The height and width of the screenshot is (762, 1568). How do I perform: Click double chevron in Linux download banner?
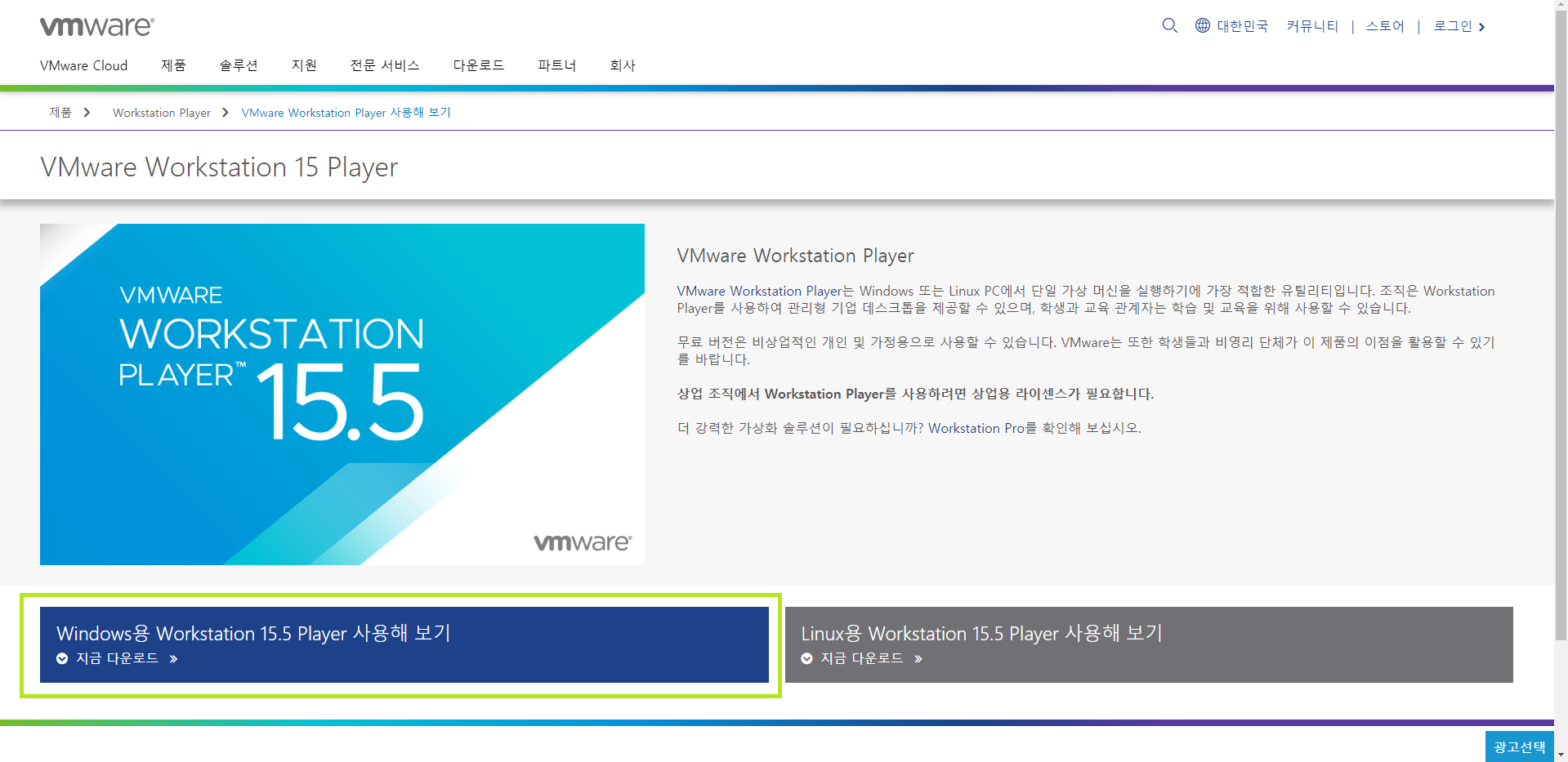point(918,659)
